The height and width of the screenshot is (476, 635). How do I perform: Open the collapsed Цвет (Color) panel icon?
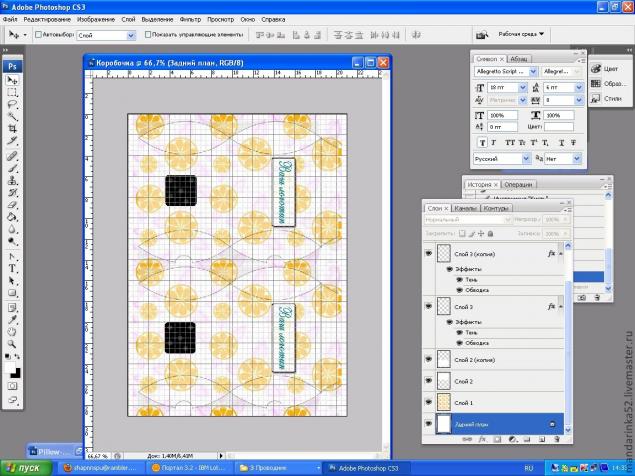(595, 69)
